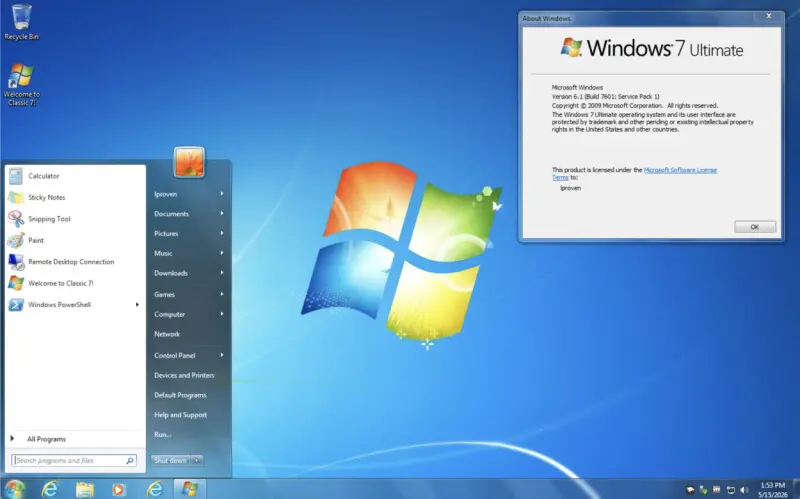The height and width of the screenshot is (499, 800).
Task: Click the About Windows title bar text
Action: pyautogui.click(x=546, y=18)
